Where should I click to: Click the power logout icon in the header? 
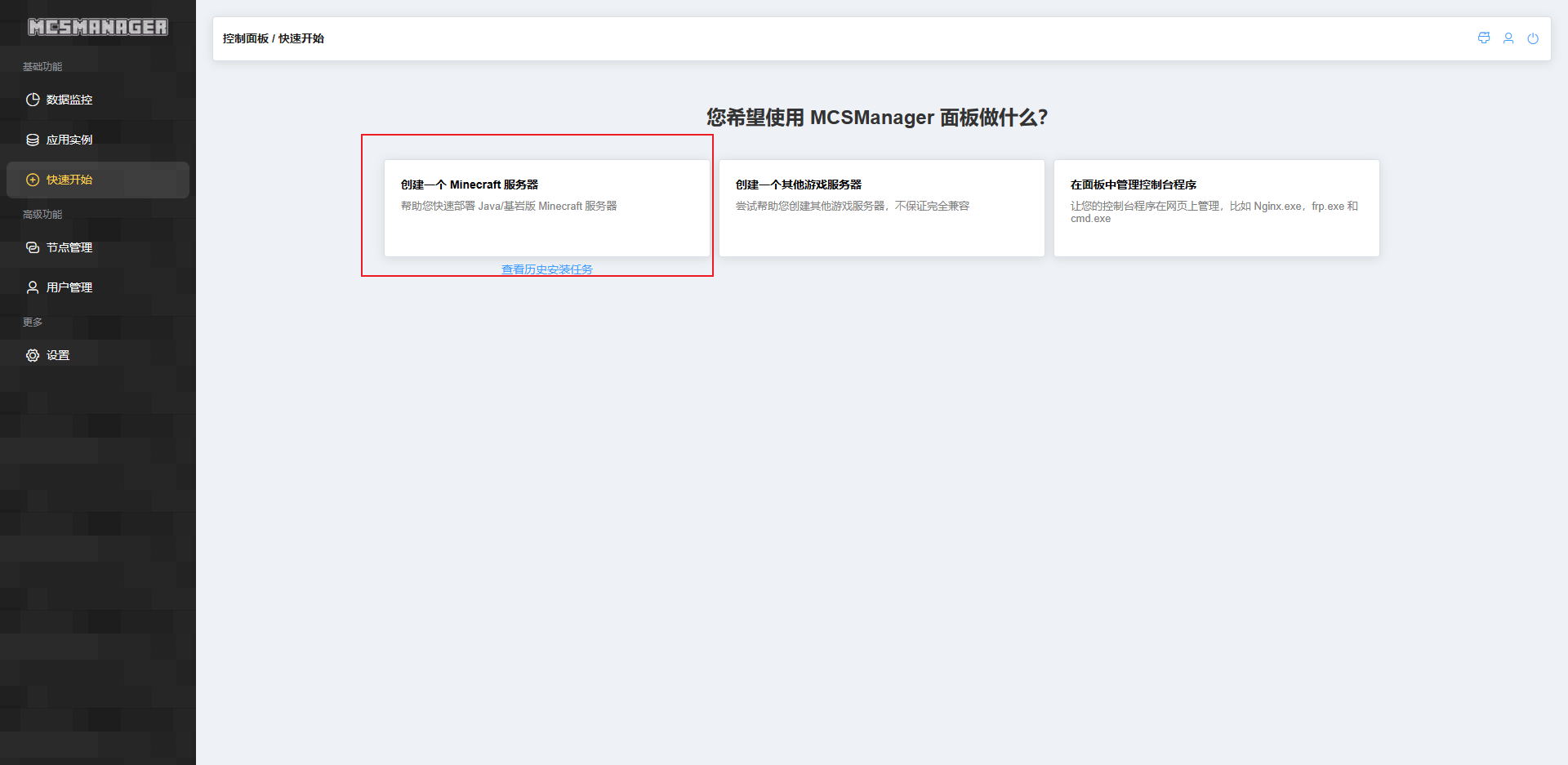click(1533, 38)
